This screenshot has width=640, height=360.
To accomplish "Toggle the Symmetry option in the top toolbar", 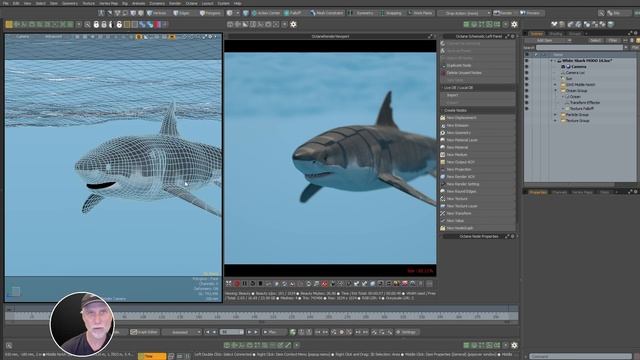I will click(362, 13).
